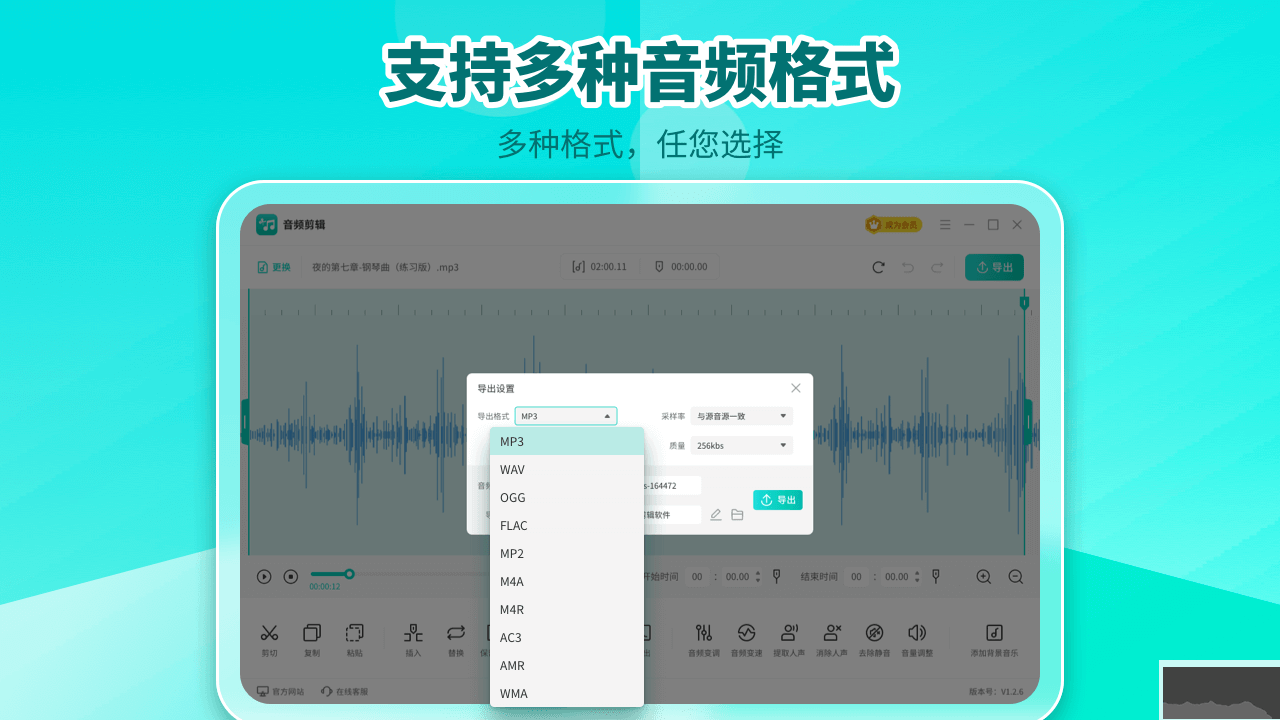Close the 导出设置 dialog

(796, 388)
